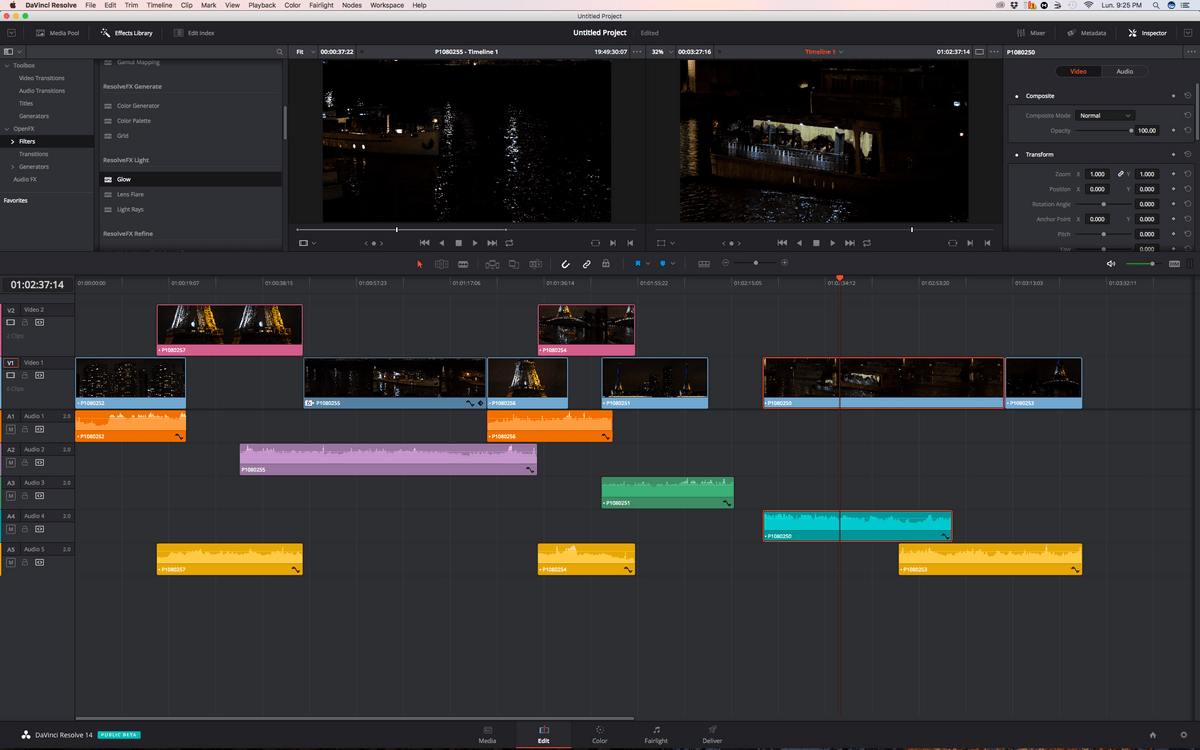Open the flag color dropdown arrow
The width and height of the screenshot is (1200, 750).
point(647,264)
